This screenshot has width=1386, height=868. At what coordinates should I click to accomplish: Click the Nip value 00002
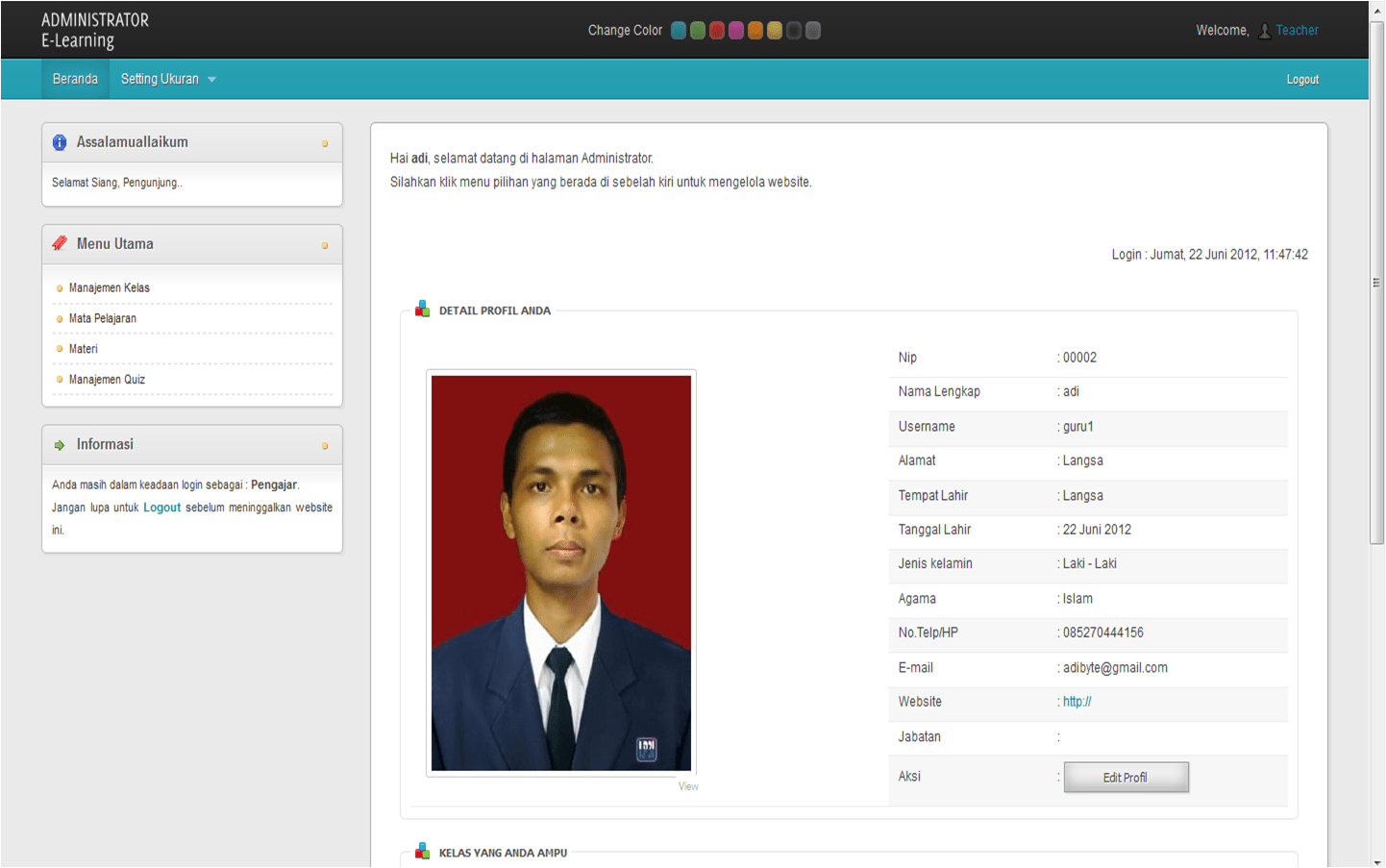[x=1079, y=358]
